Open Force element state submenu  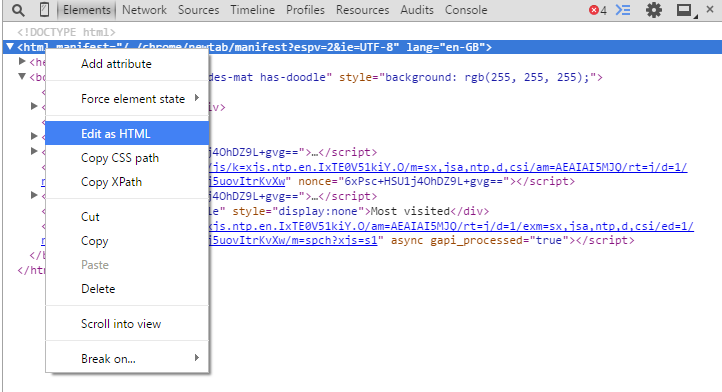click(x=127, y=99)
